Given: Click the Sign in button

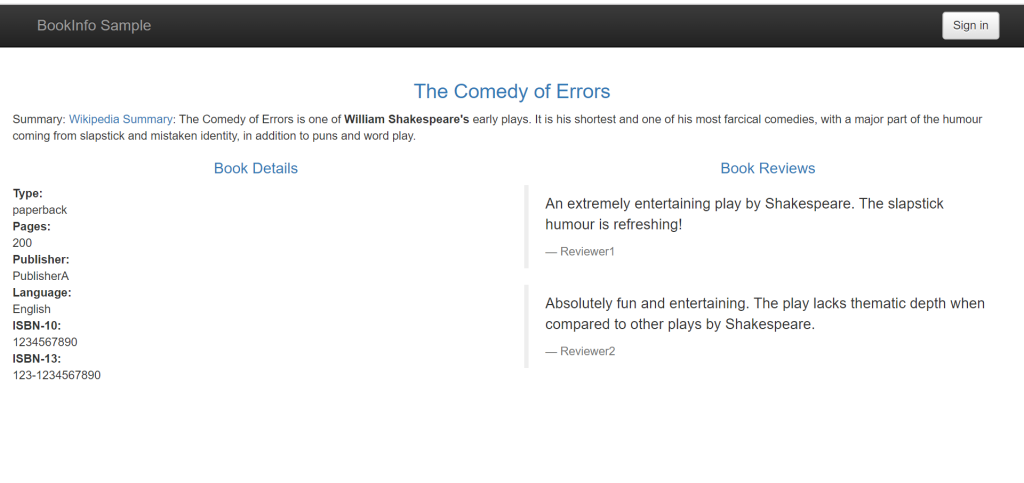Looking at the screenshot, I should tap(970, 26).
